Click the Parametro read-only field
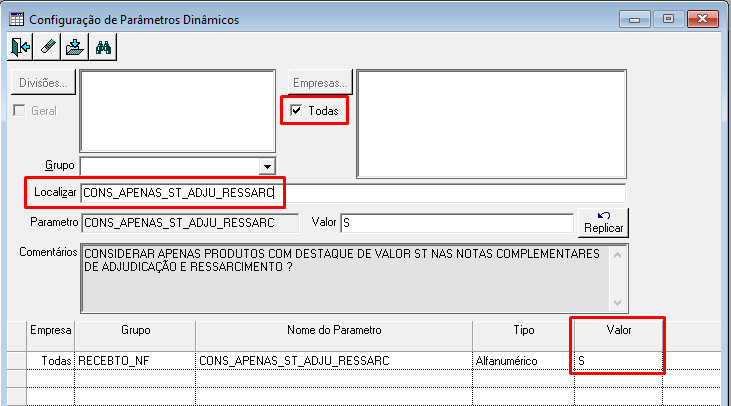 [190, 223]
